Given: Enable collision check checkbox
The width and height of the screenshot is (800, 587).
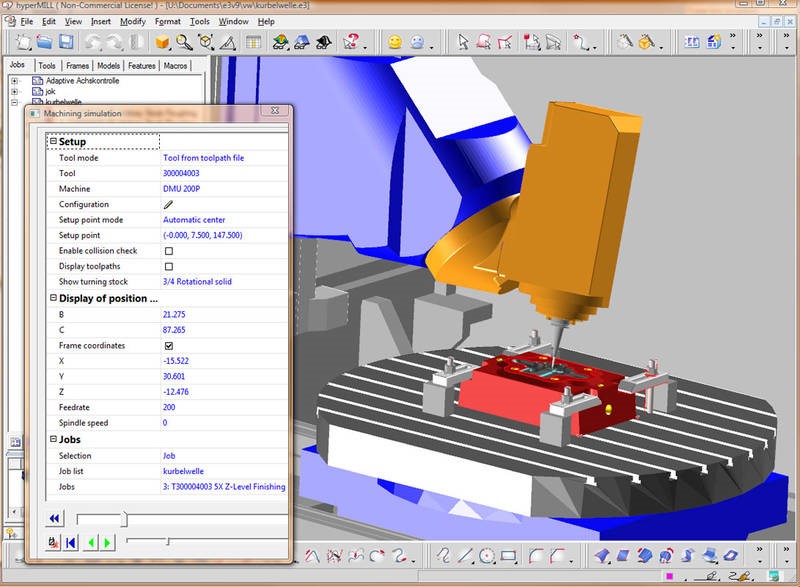Looking at the screenshot, I should 169,251.
